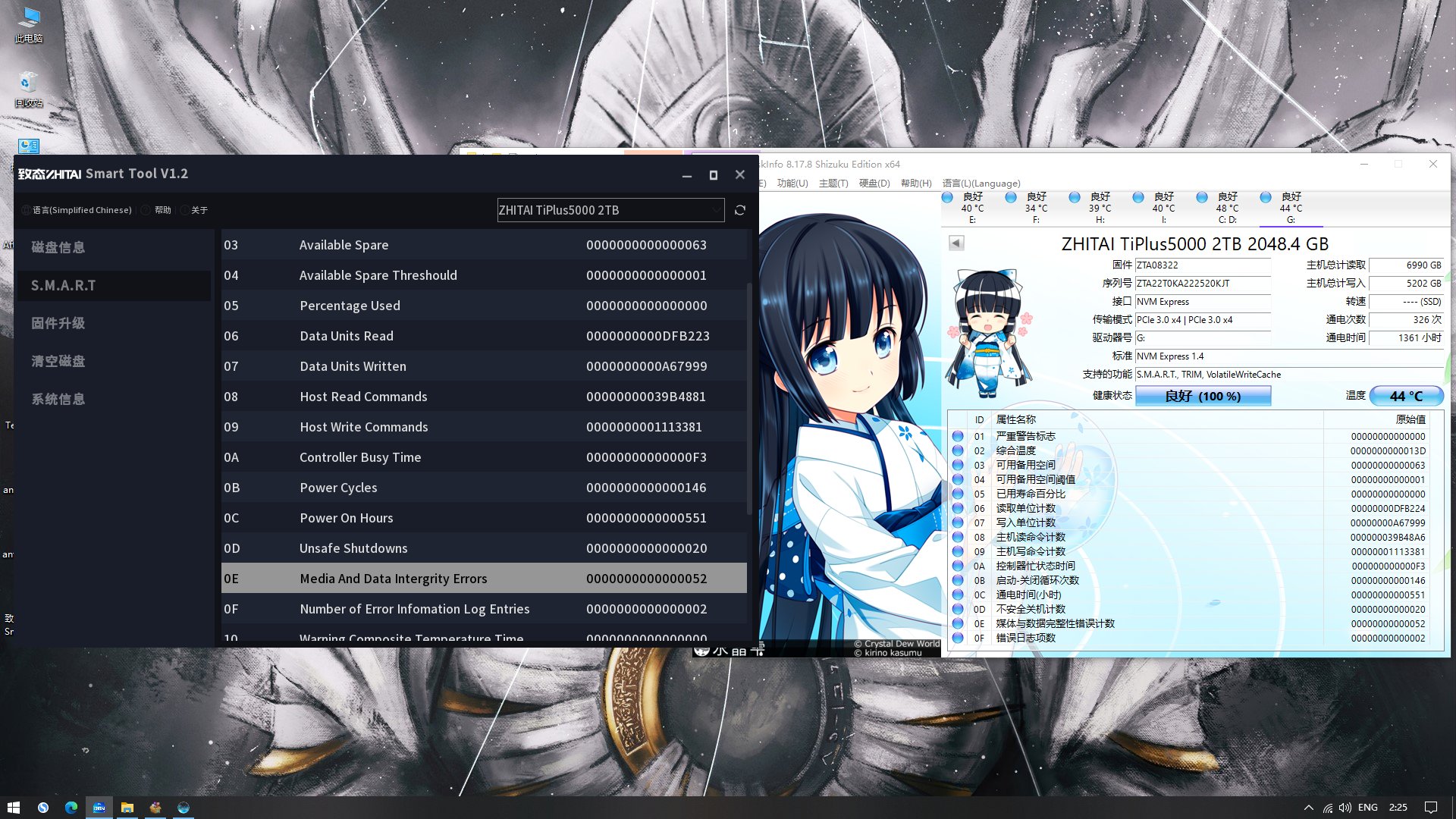Click the previous disk arrow in CrystalDiskInfo
1456x819 pixels.
click(x=956, y=243)
